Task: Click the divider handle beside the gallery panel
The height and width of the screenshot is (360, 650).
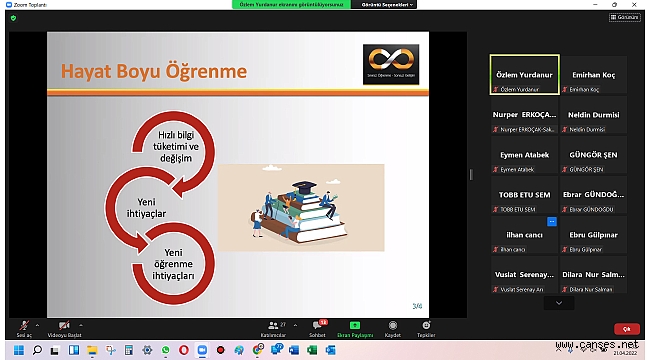Action: (471, 175)
